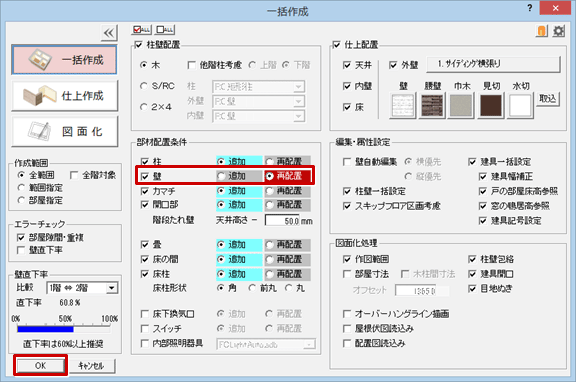The image size is (576, 382).
Task: Select the 部屋指定 radio button
Action: pos(21,200)
